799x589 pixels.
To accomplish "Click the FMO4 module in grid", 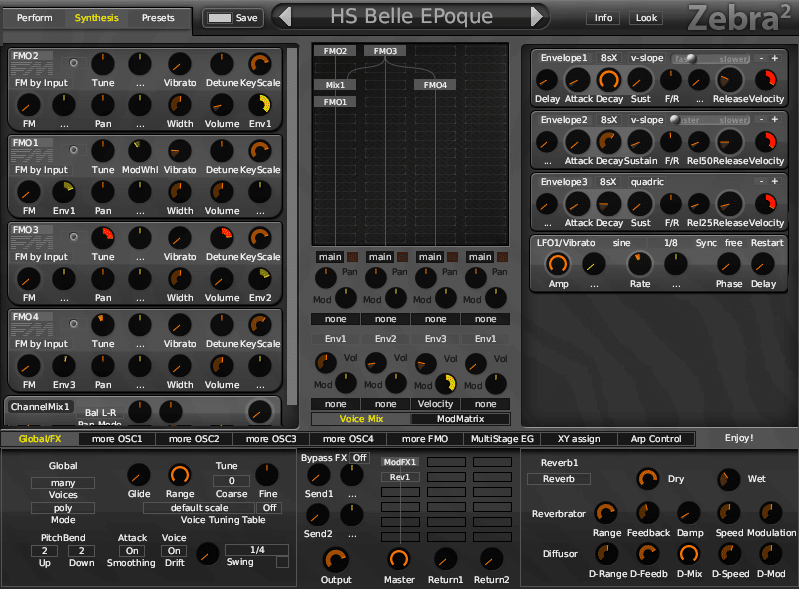I will coord(435,85).
